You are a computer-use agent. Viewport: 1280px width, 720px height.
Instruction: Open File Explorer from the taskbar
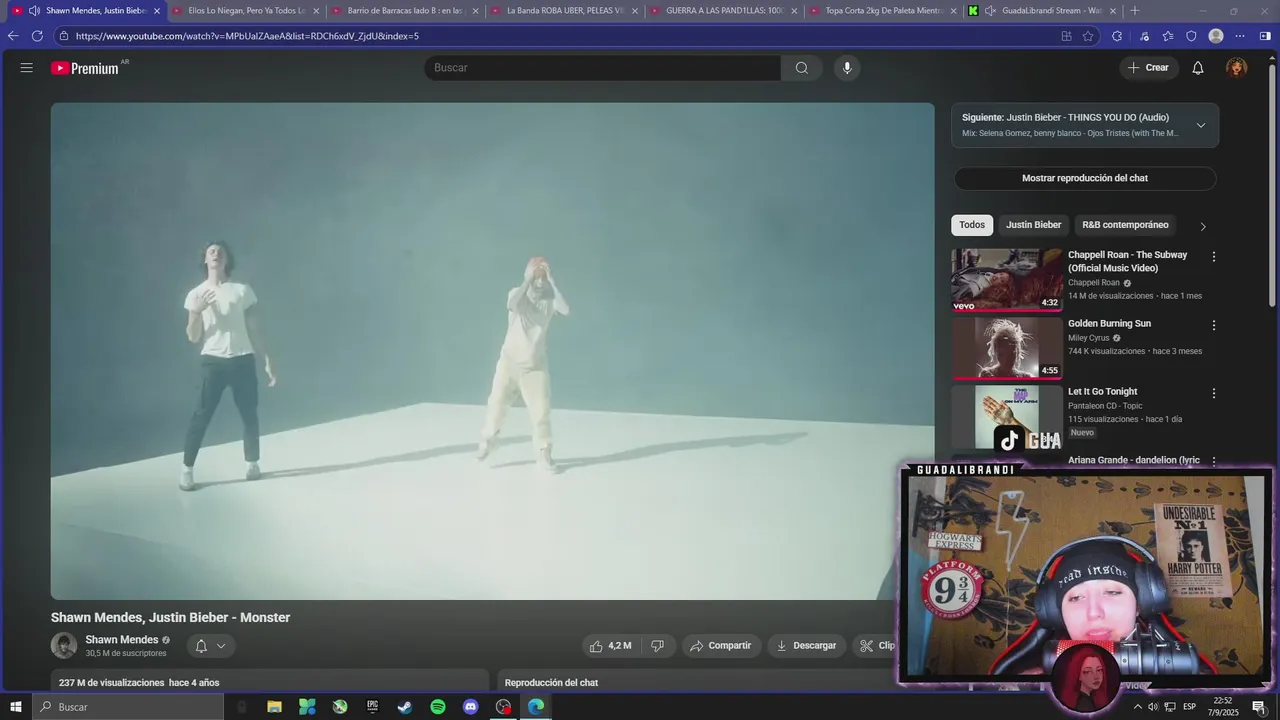pos(274,707)
